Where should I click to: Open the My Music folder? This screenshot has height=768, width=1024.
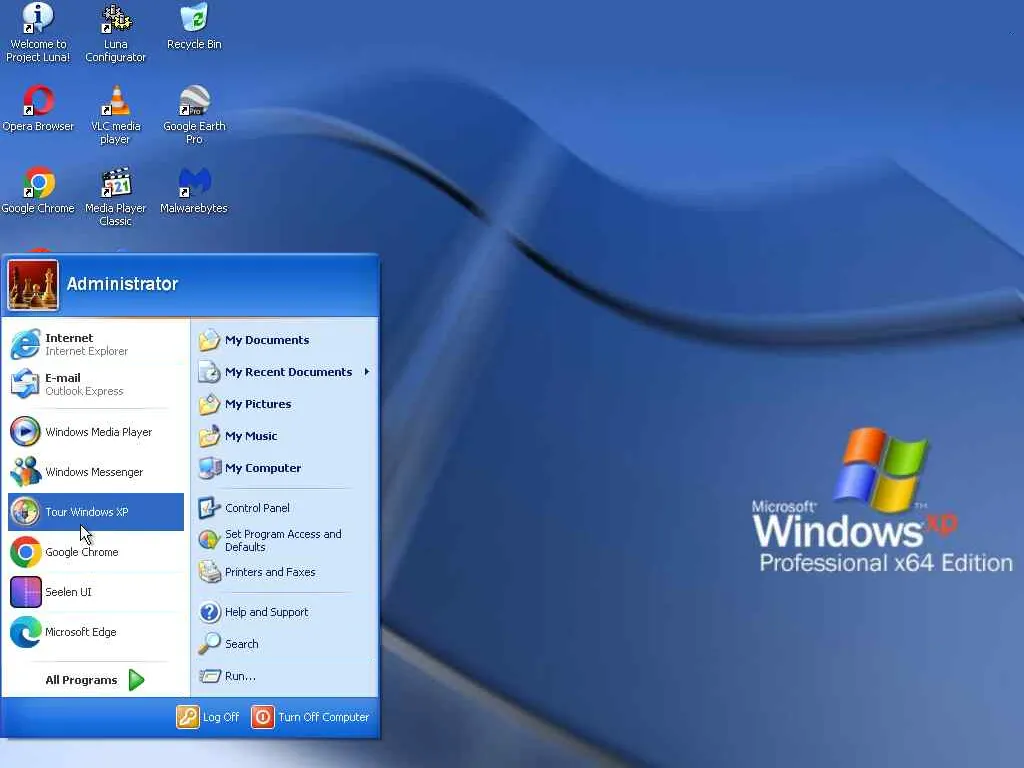(284, 436)
